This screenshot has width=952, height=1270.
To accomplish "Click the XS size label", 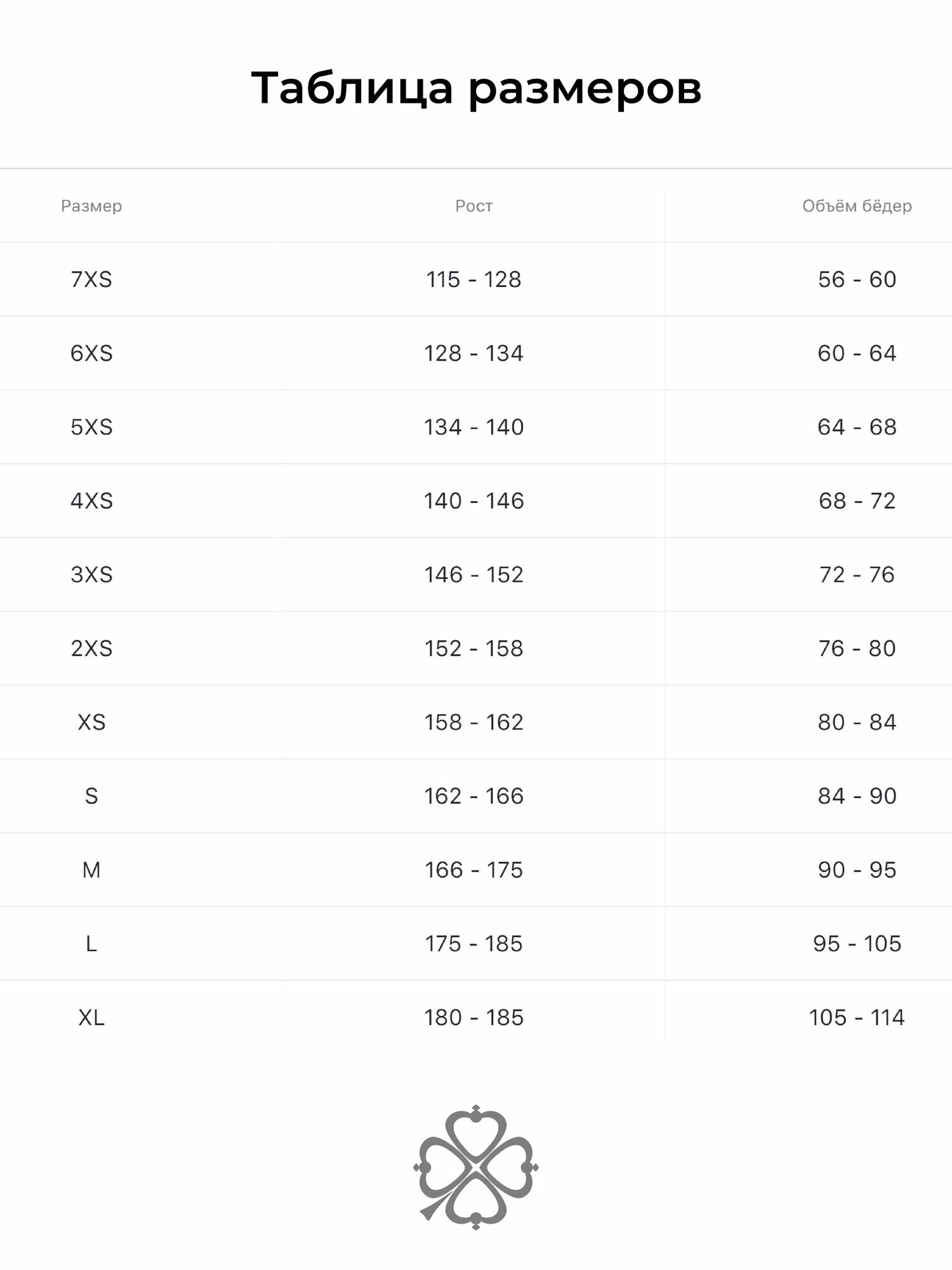I will pyautogui.click(x=91, y=722).
